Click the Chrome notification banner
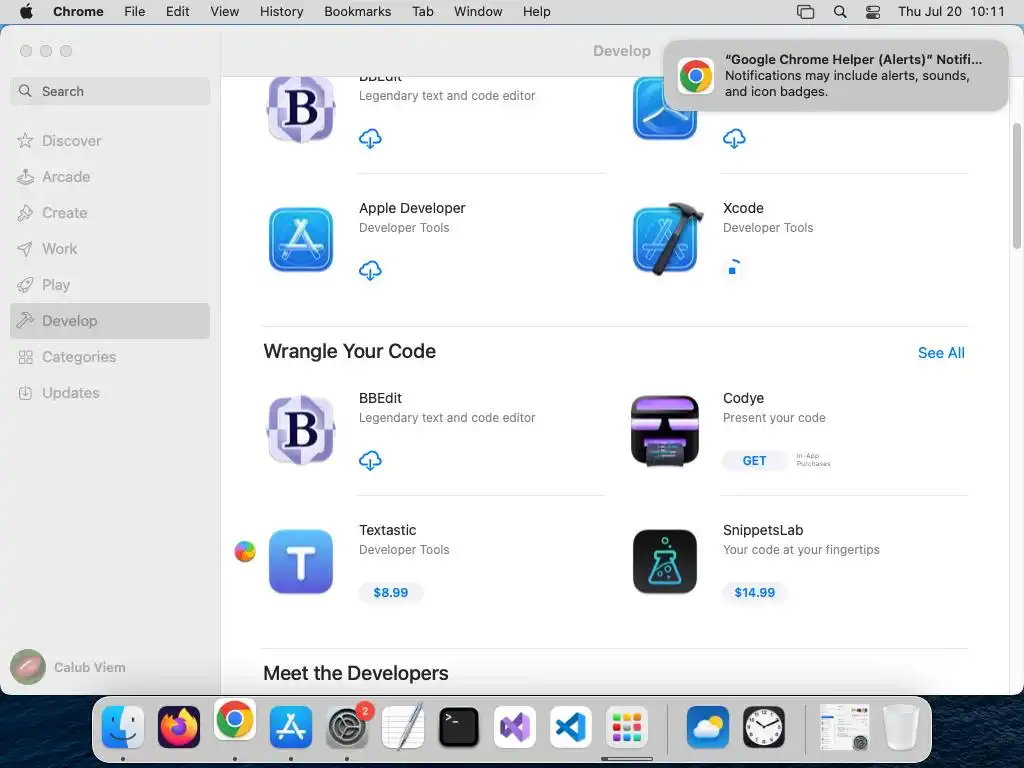The image size is (1024, 768). click(x=835, y=75)
